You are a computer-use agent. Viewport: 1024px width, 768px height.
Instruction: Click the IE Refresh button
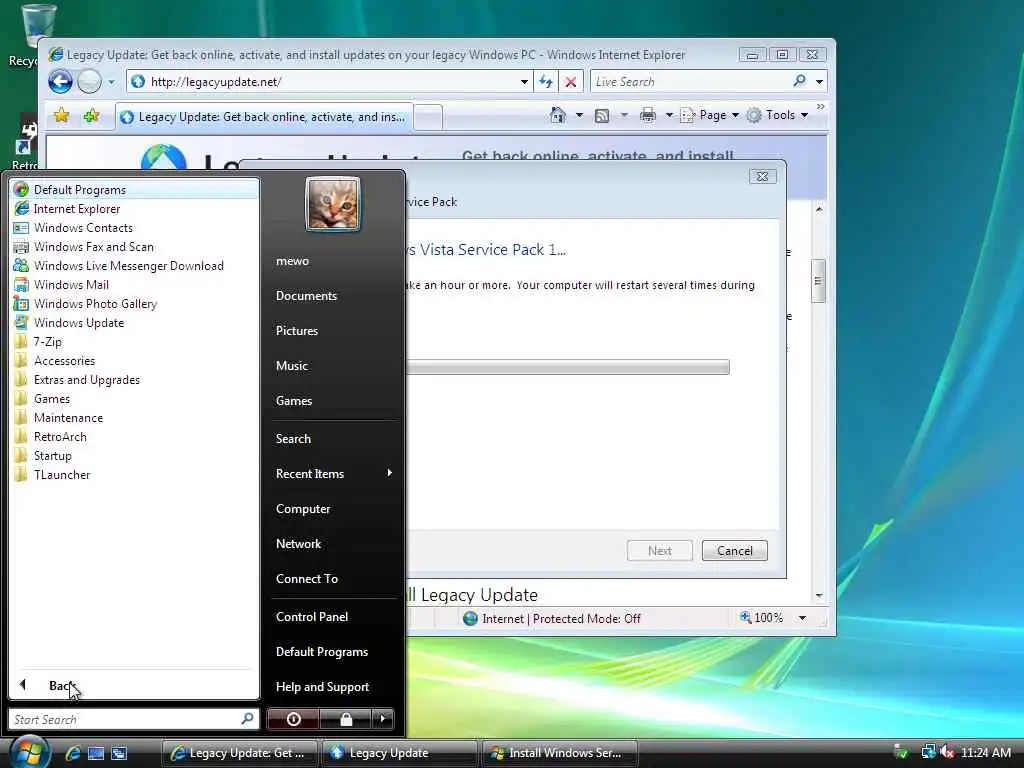point(545,82)
